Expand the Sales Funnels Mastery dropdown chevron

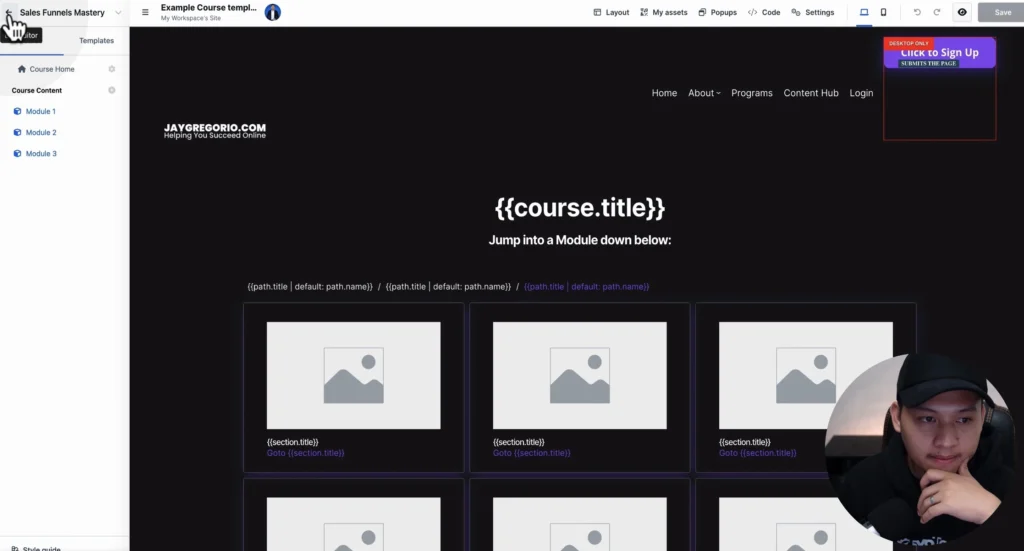click(x=118, y=13)
